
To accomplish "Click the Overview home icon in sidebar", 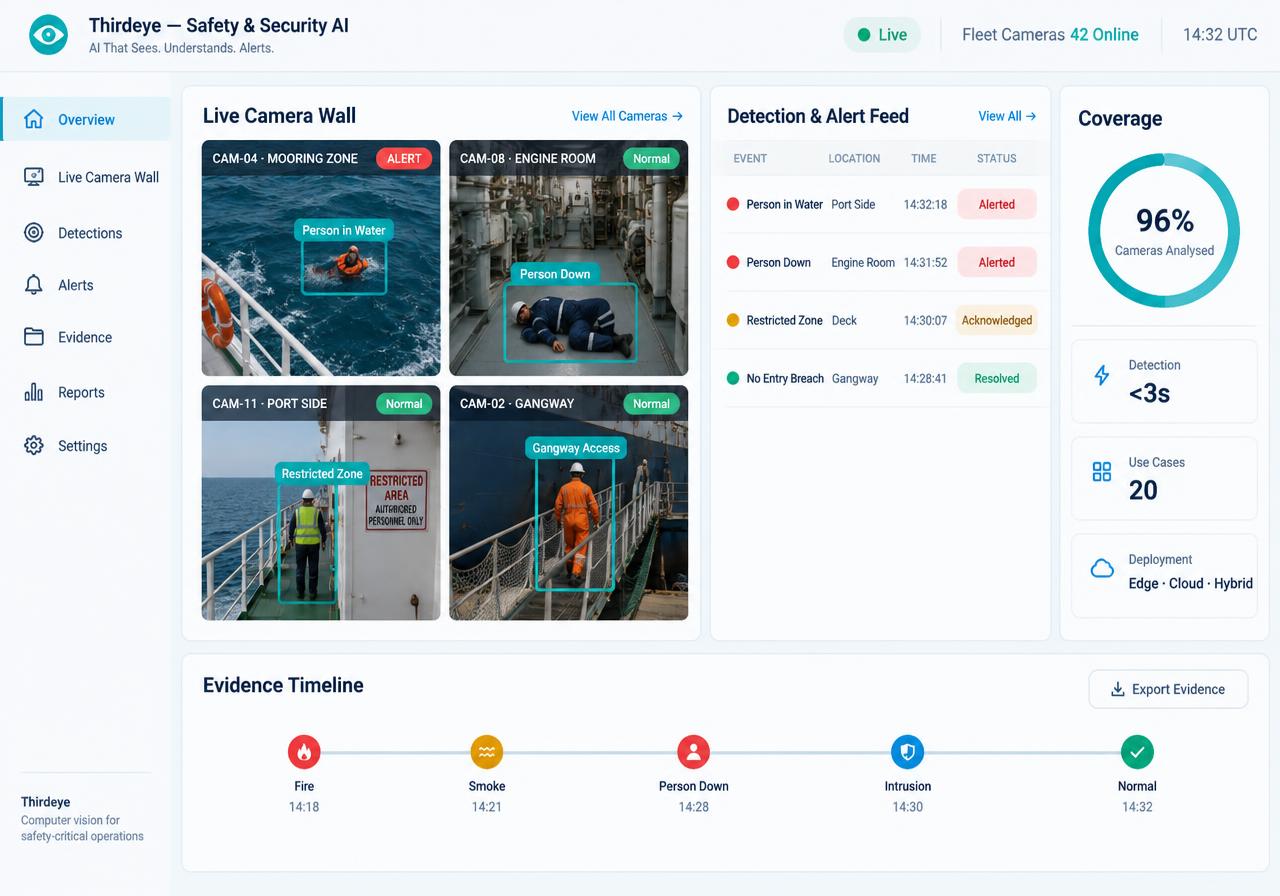I will (33, 119).
